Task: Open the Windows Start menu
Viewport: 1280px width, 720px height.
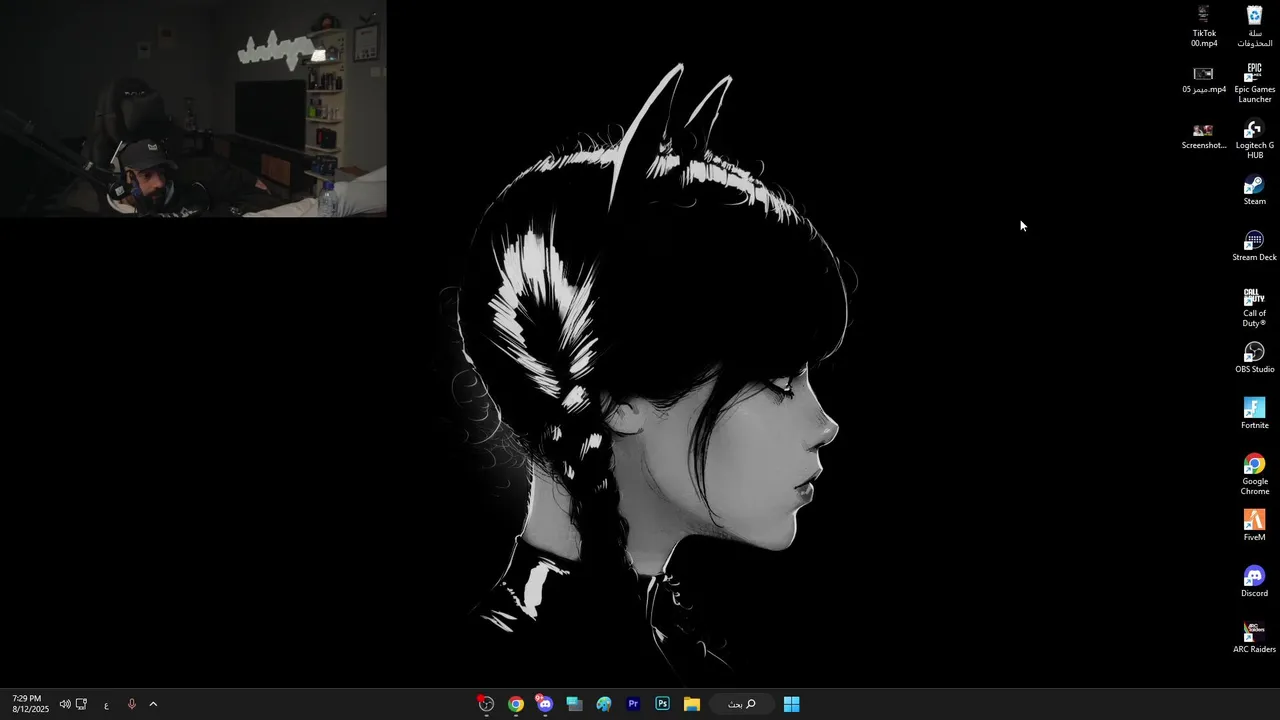Action: [x=791, y=704]
